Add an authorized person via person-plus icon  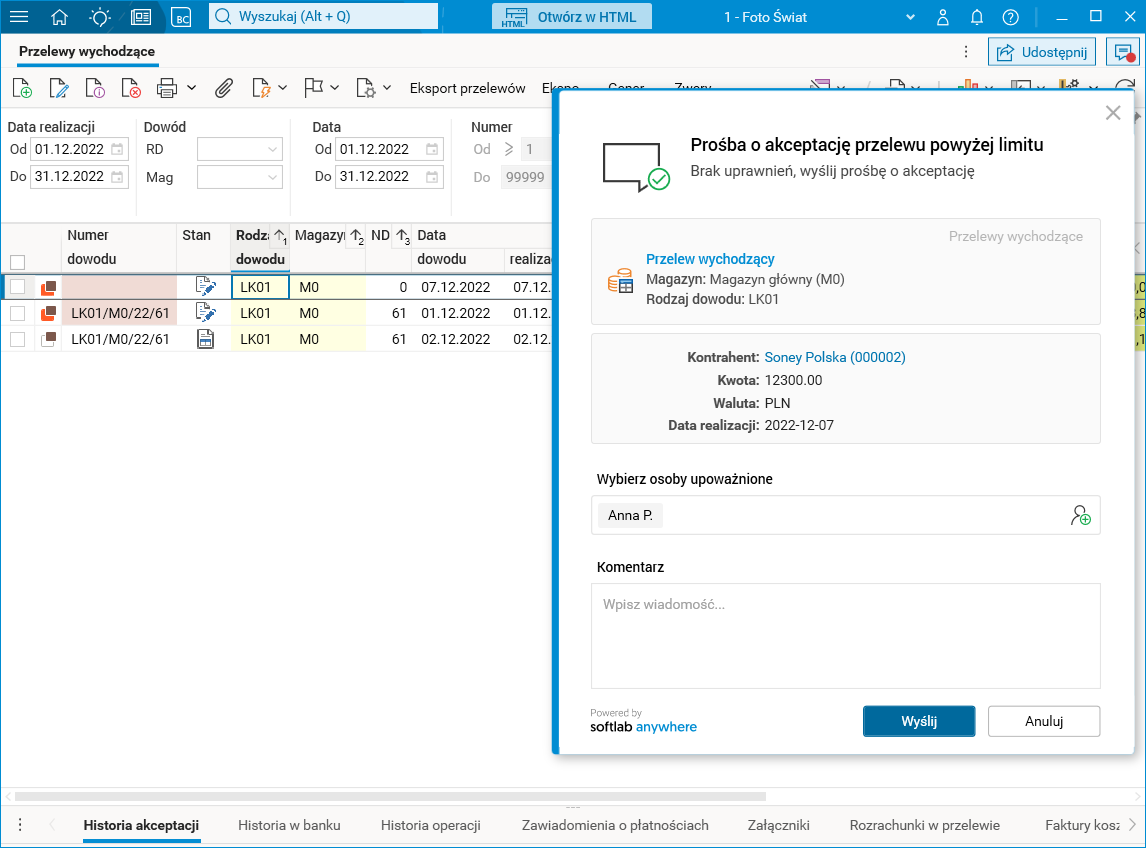pyautogui.click(x=1080, y=515)
